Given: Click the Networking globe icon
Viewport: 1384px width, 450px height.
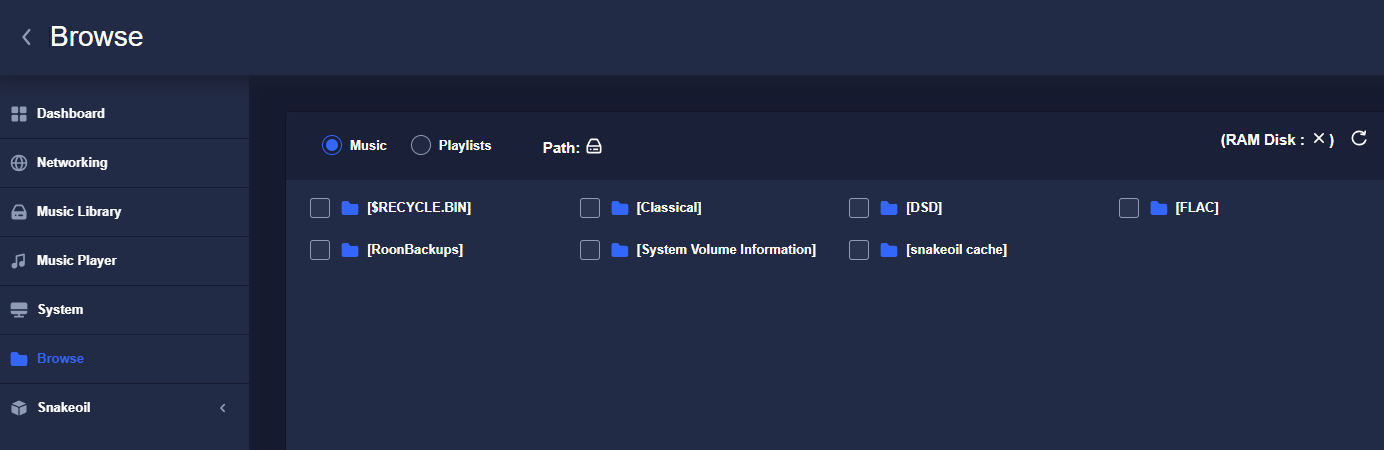Looking at the screenshot, I should (x=19, y=163).
